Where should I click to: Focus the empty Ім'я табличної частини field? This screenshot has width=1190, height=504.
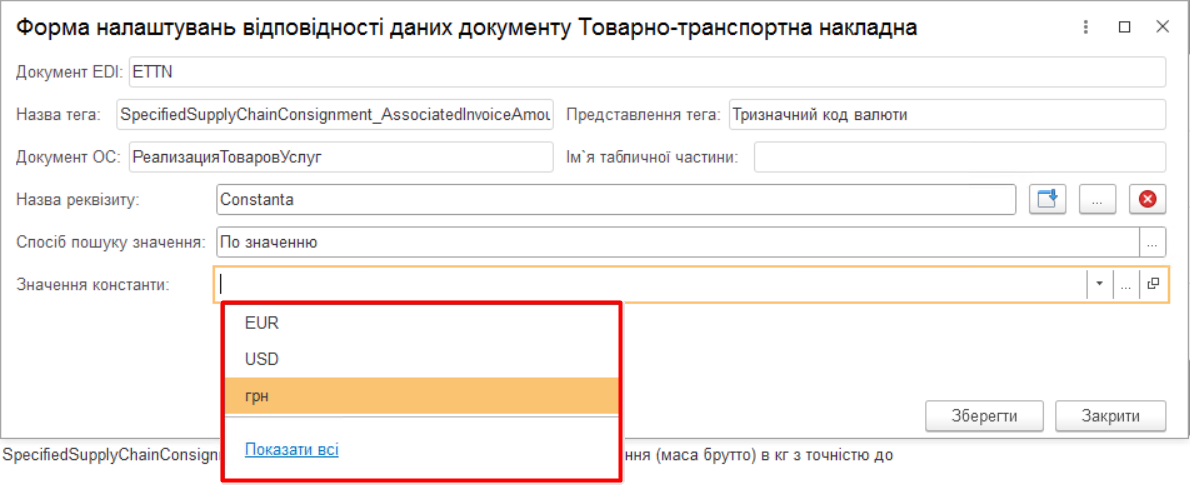(x=959, y=158)
